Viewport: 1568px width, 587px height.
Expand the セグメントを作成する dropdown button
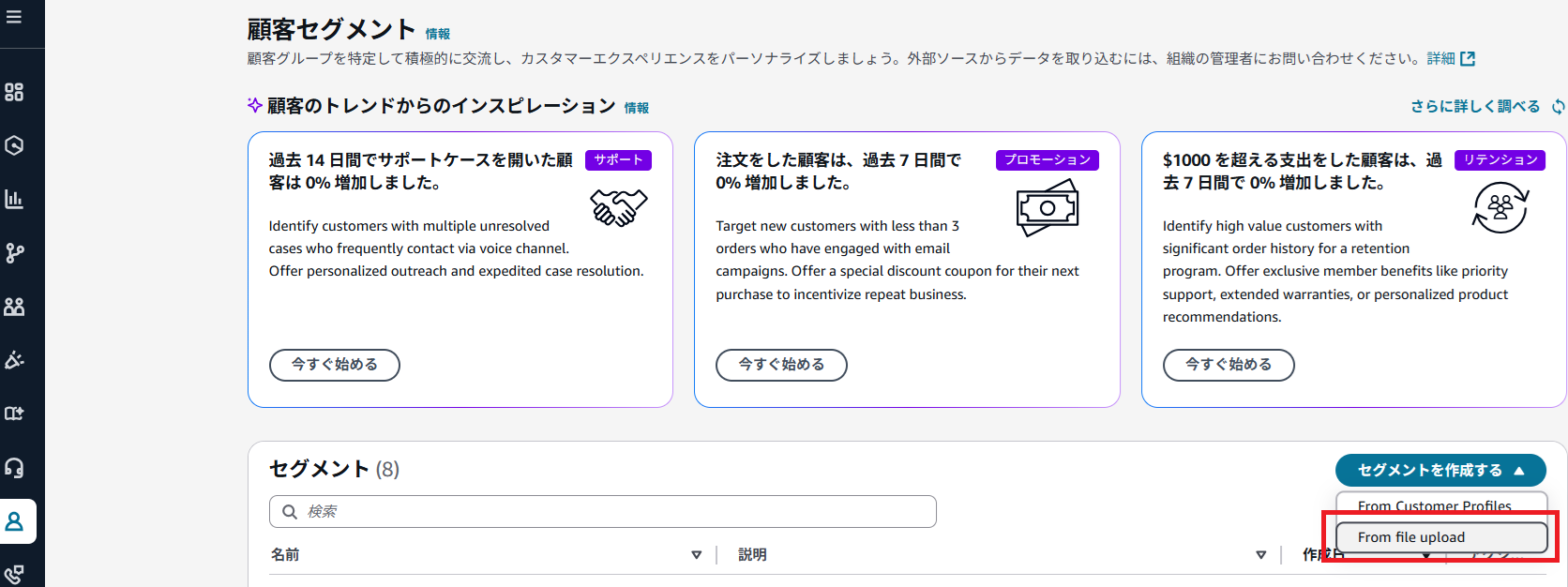coord(1440,471)
